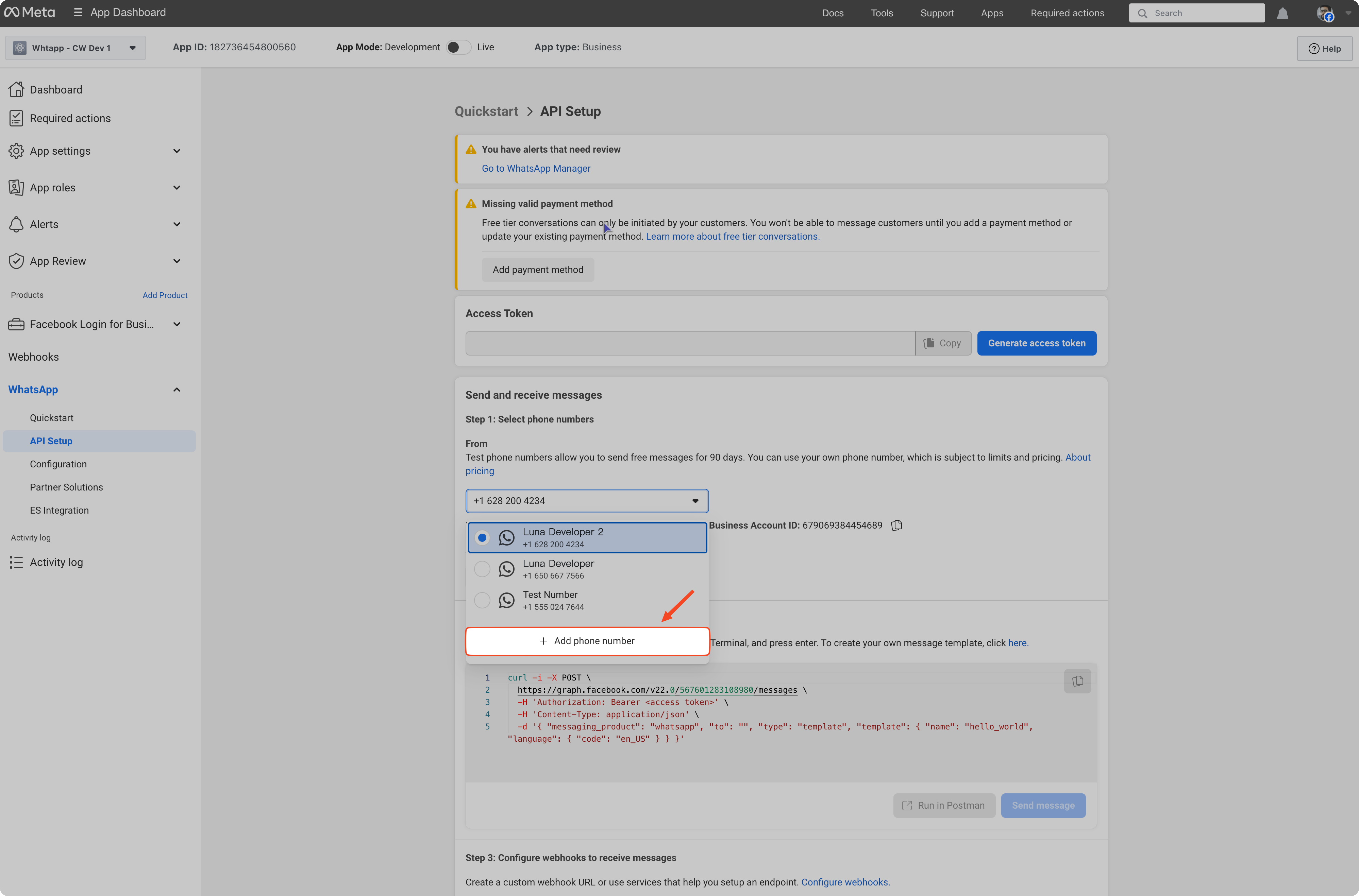Expand the App Review section
Viewport: 1359px width, 896px height.
click(x=177, y=261)
